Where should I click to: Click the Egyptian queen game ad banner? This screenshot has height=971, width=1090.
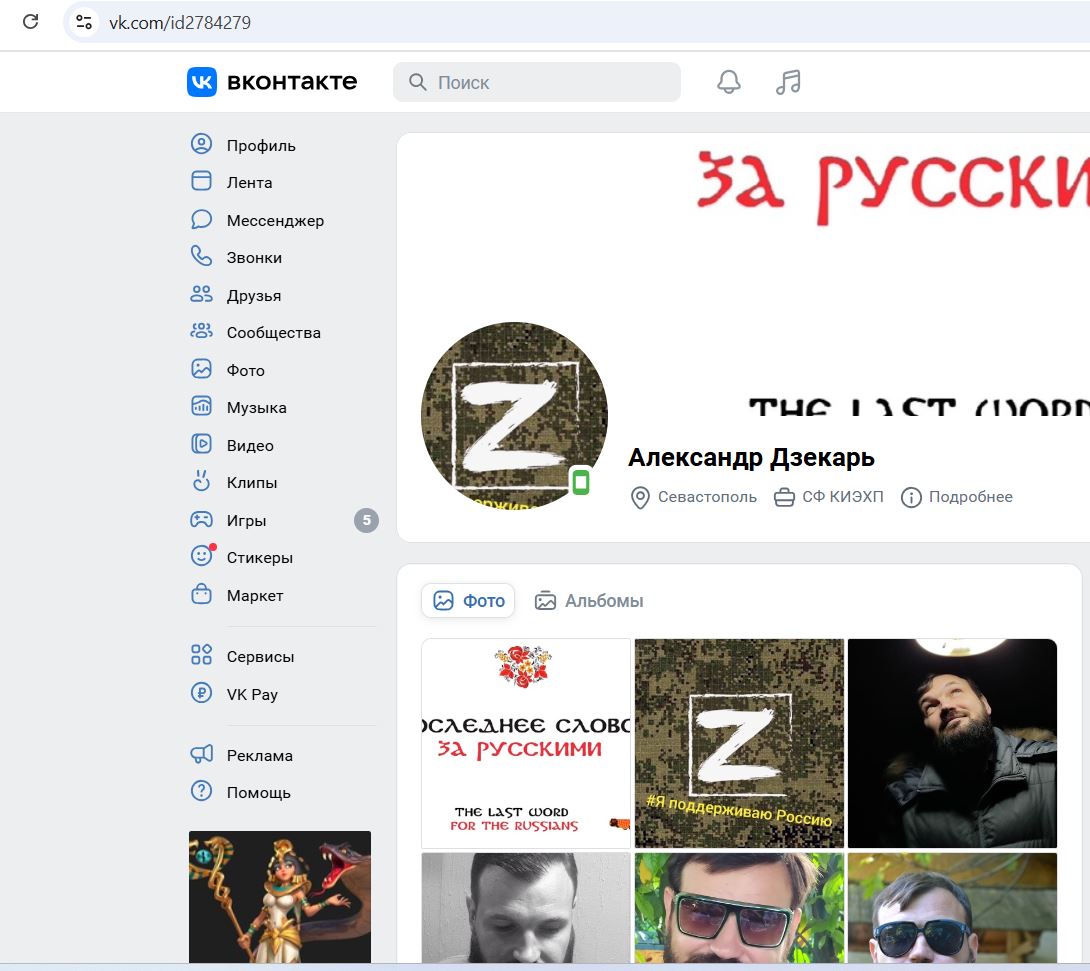pos(279,897)
